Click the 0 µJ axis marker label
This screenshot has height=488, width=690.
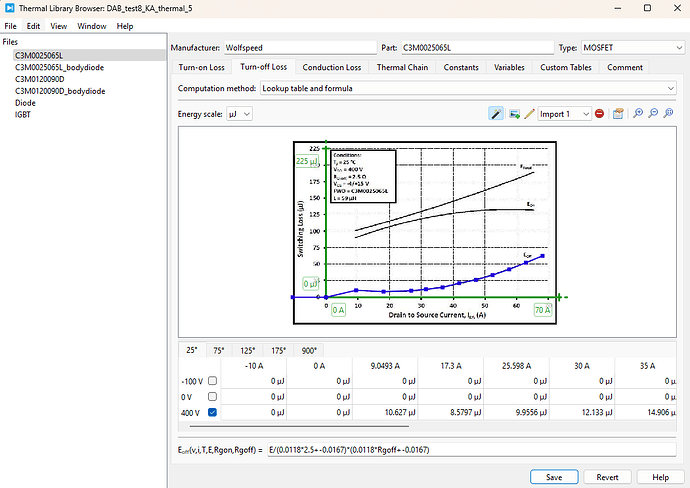(310, 284)
